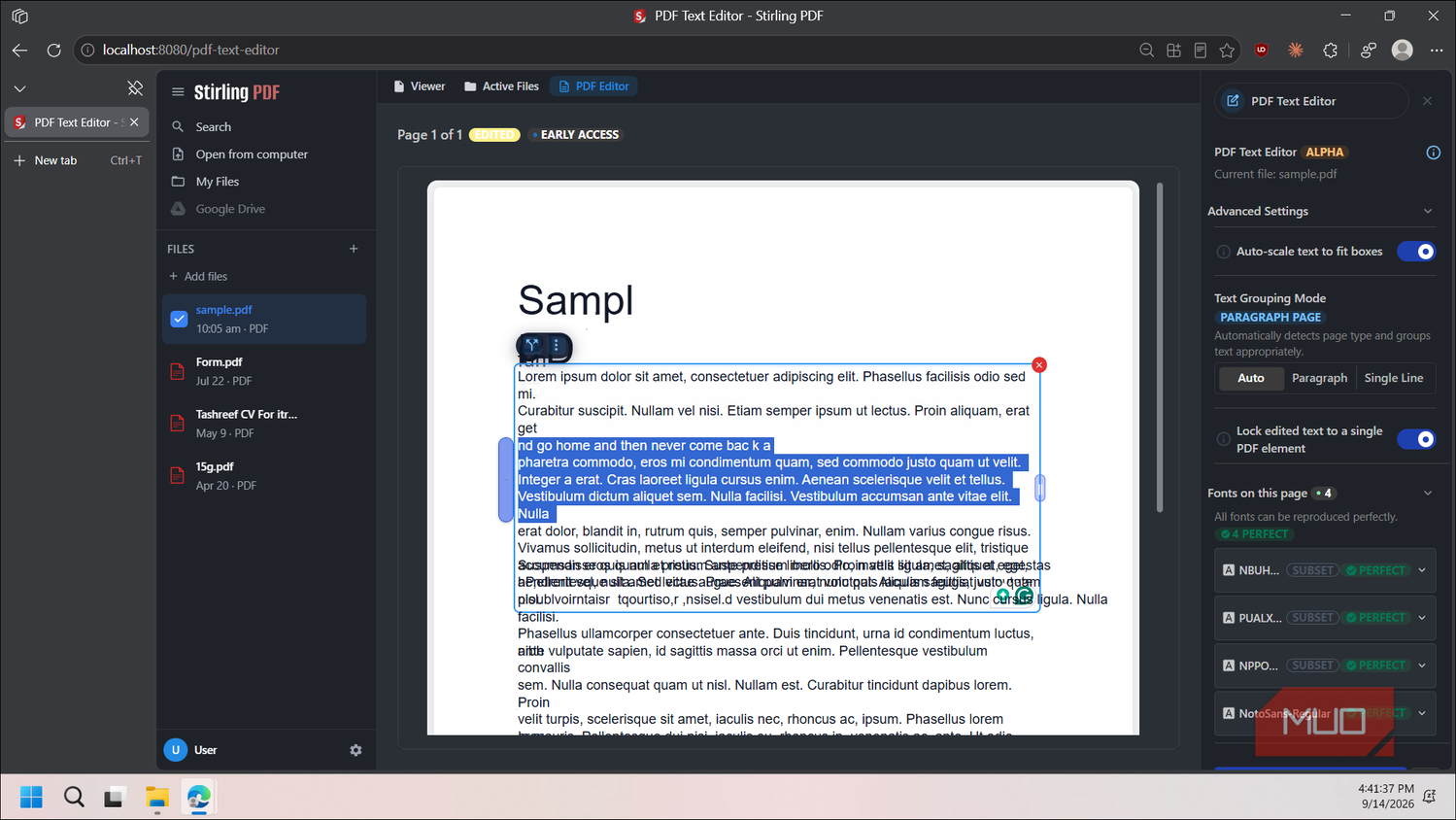Click the info icon beside ALPHA
Viewport: 1456px width, 820px height.
(1433, 153)
